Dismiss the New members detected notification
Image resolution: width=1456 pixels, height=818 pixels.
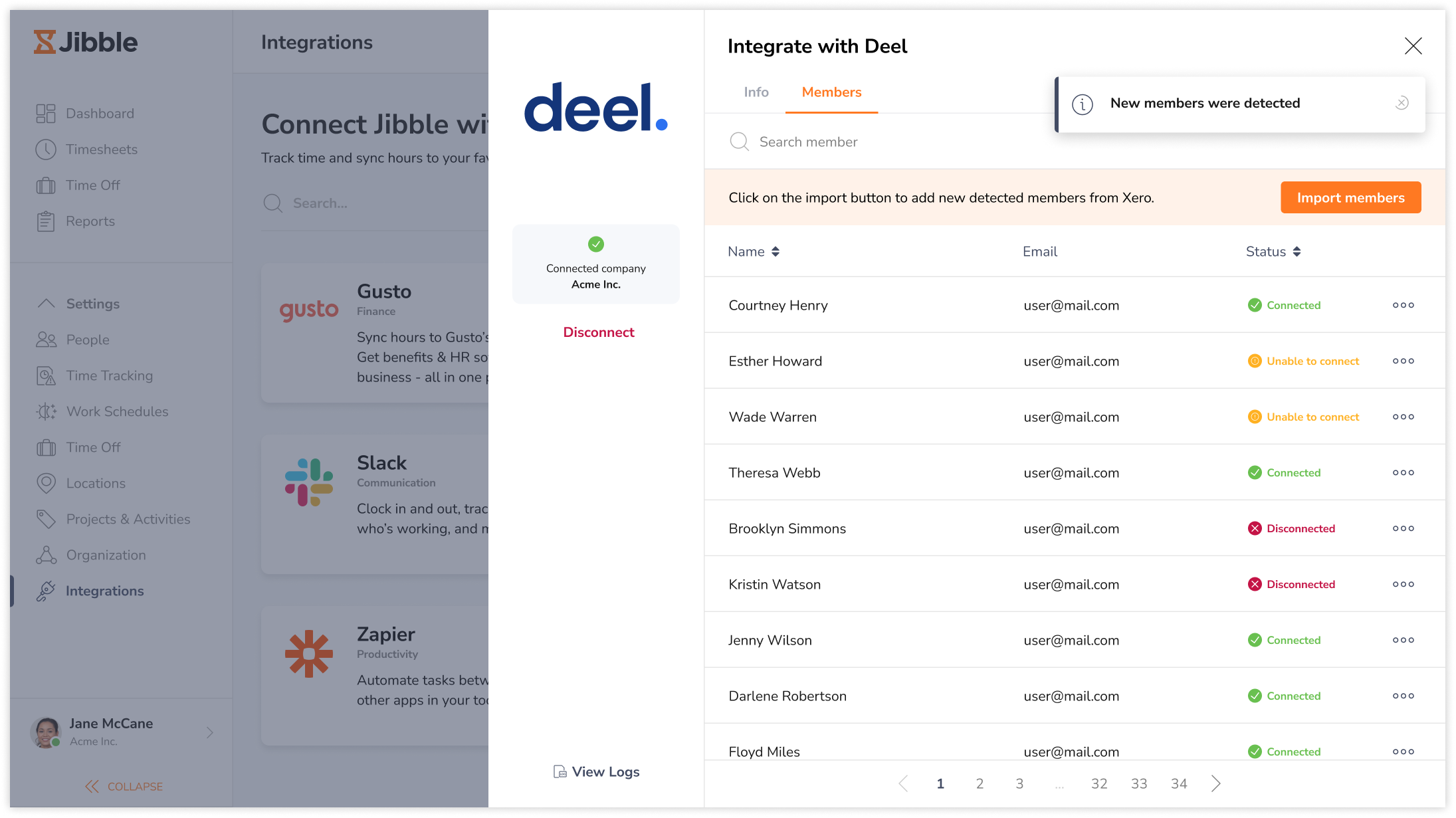1402,103
